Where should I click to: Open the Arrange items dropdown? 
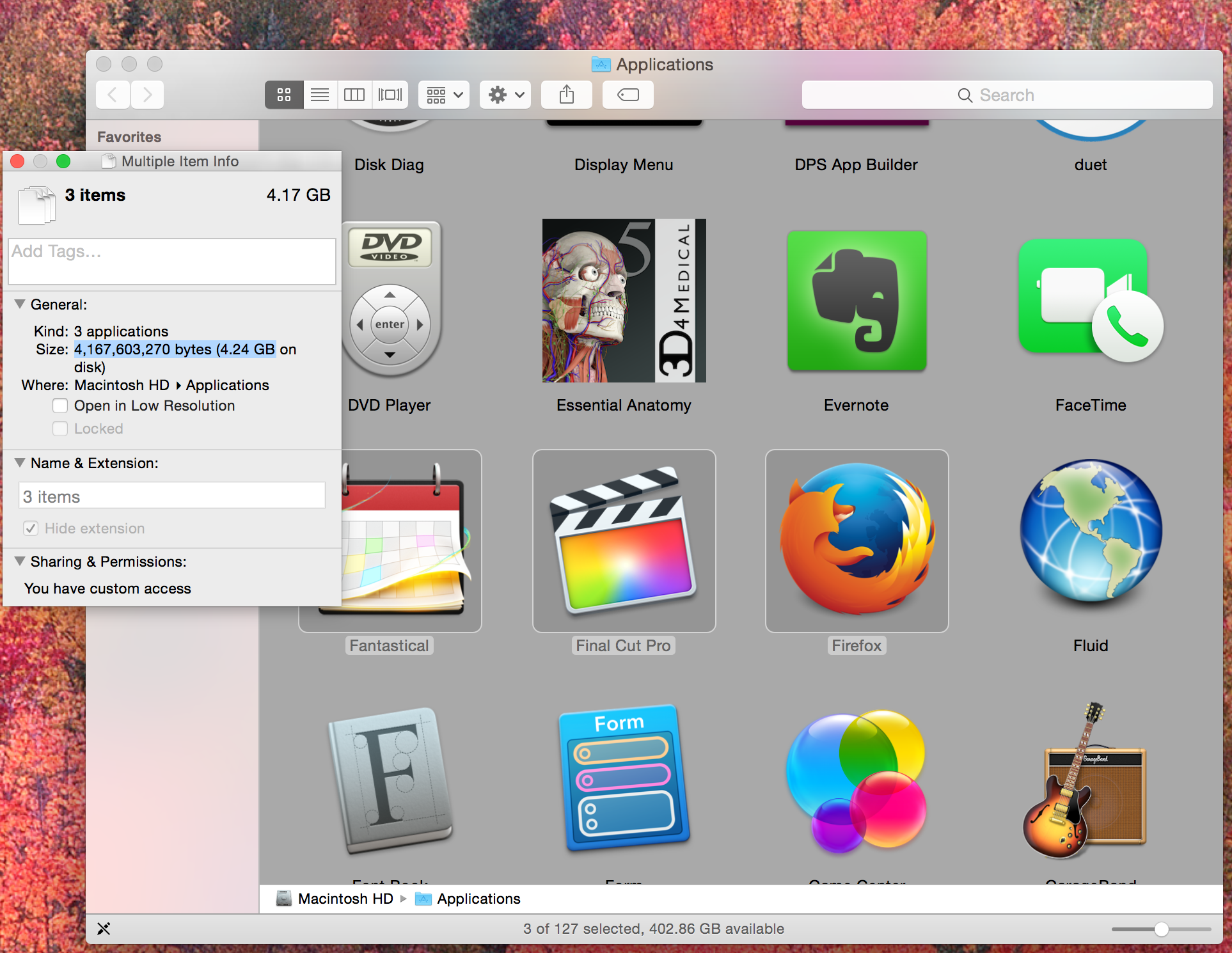[444, 95]
